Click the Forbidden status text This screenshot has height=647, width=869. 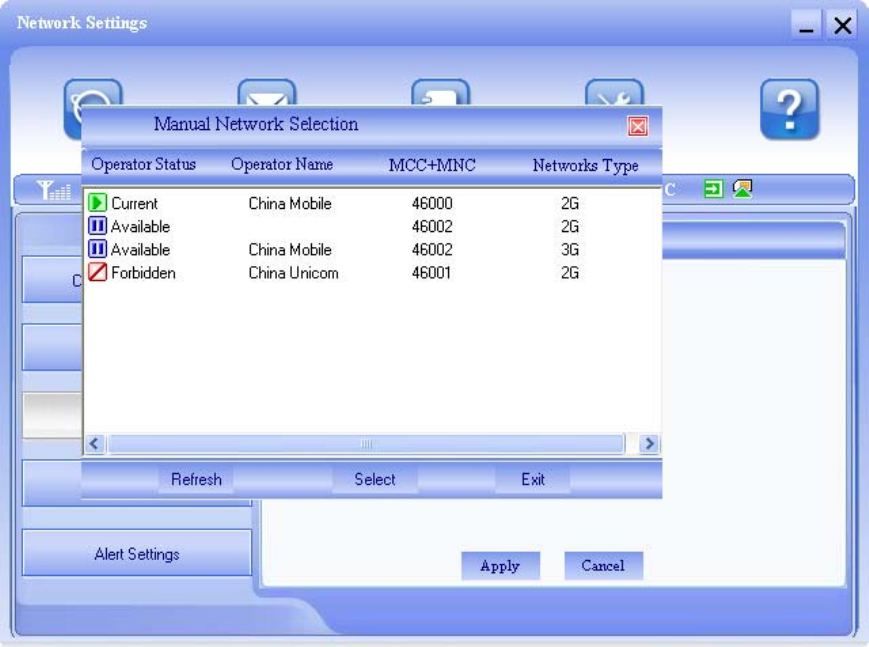coord(143,273)
